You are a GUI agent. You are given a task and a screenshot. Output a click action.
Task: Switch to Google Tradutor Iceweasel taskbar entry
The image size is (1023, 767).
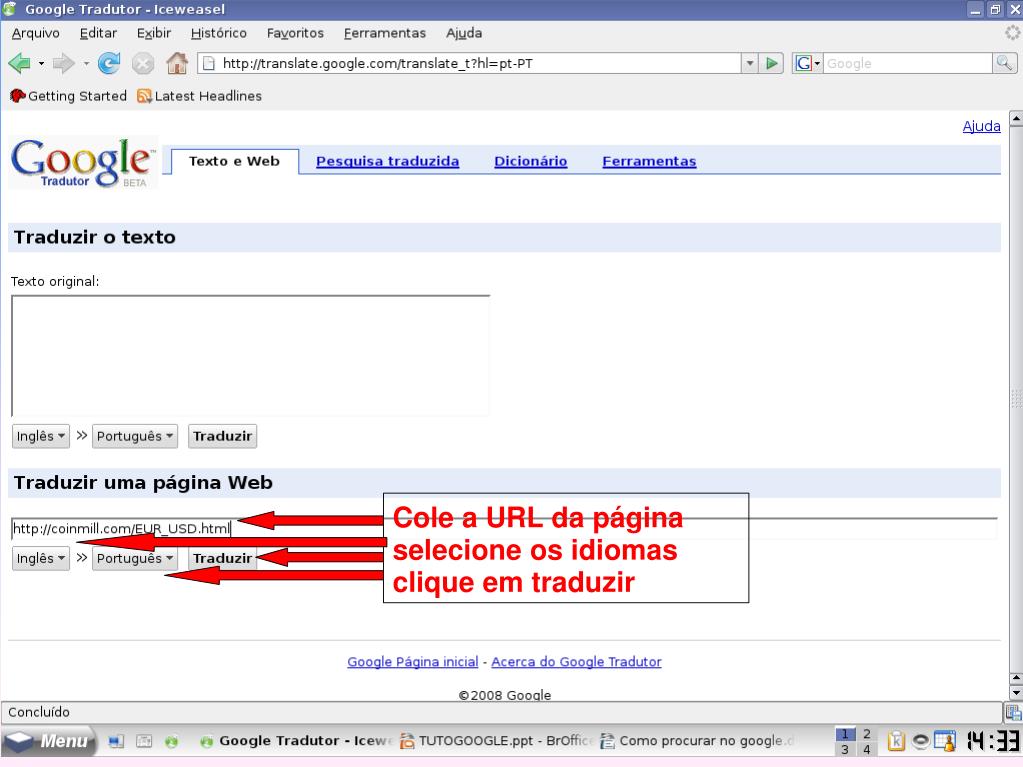click(296, 741)
